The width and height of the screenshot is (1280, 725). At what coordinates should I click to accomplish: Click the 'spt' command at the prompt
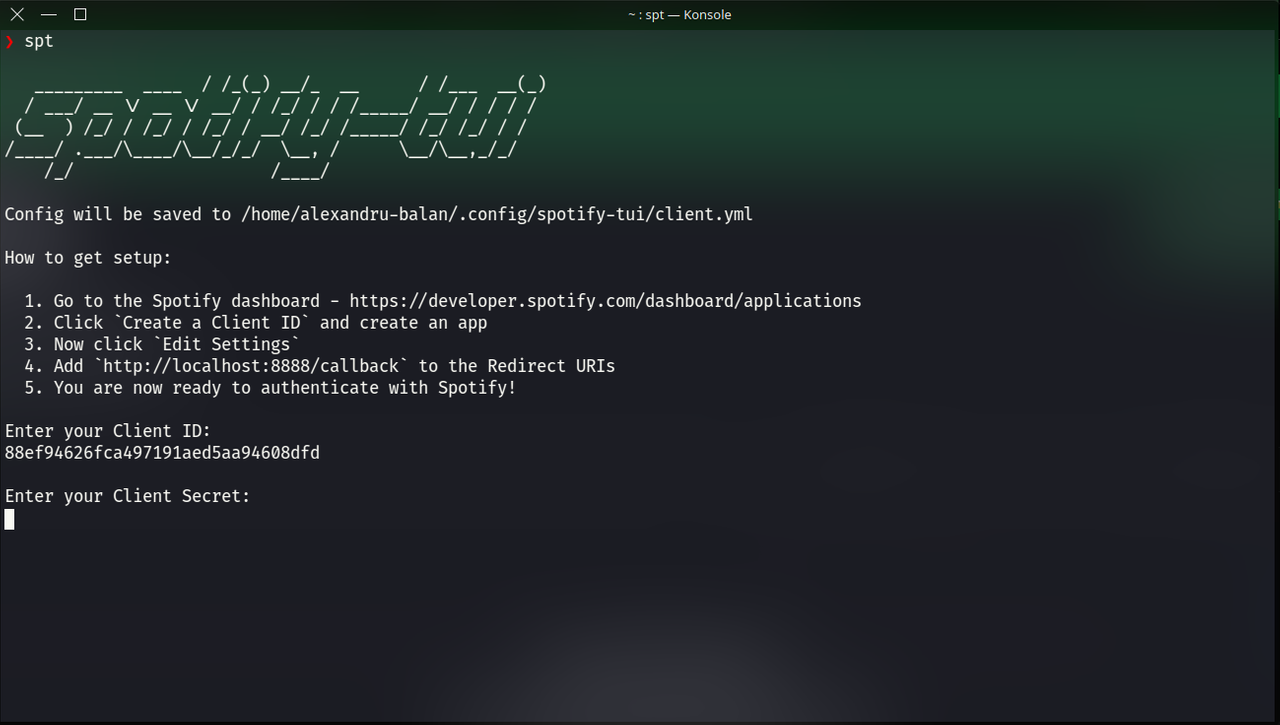click(x=39, y=42)
